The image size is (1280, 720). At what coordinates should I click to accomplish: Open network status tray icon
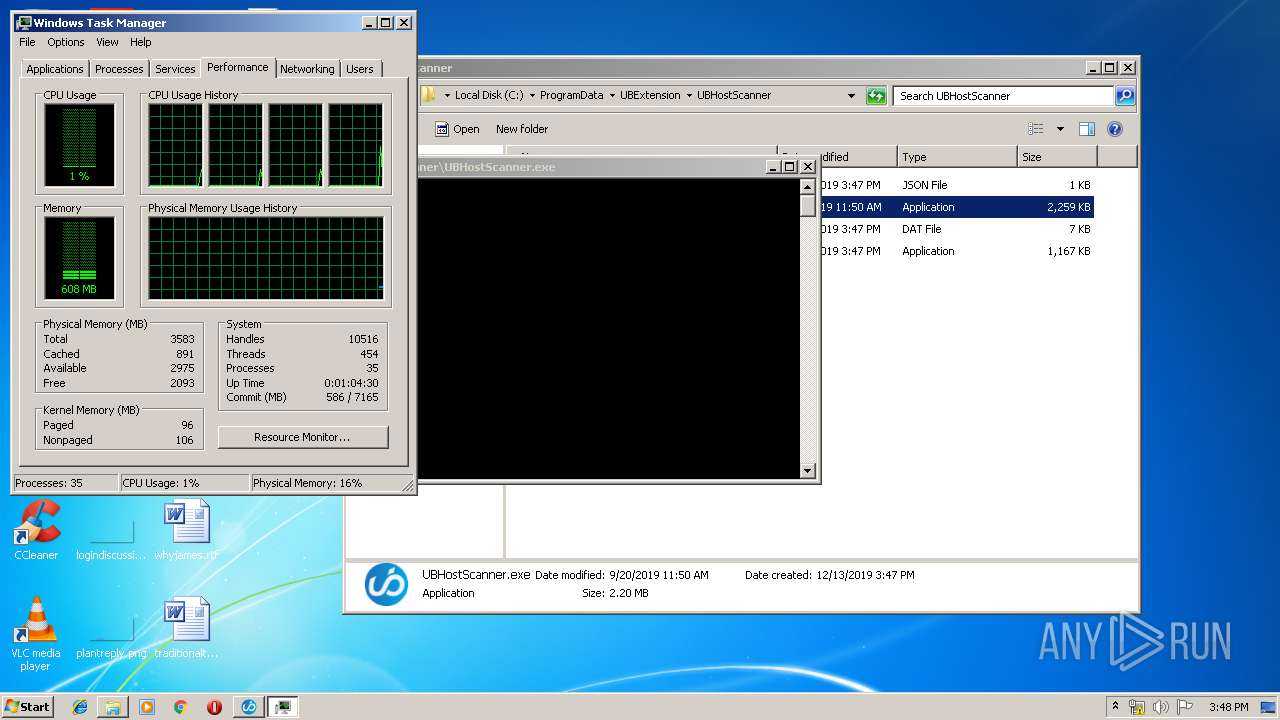point(1137,707)
